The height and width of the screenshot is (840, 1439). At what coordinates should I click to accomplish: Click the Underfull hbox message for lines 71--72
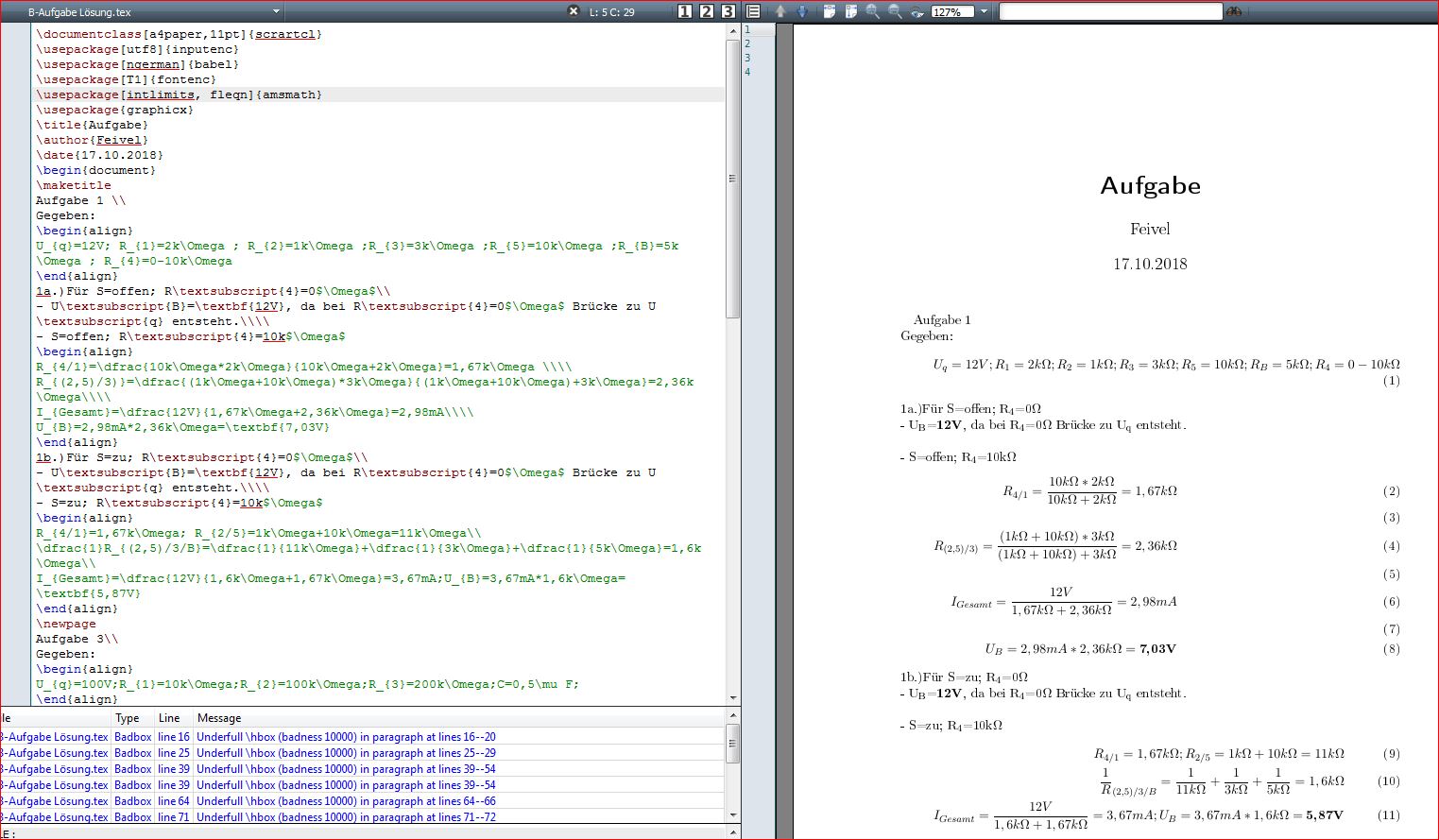point(346,817)
